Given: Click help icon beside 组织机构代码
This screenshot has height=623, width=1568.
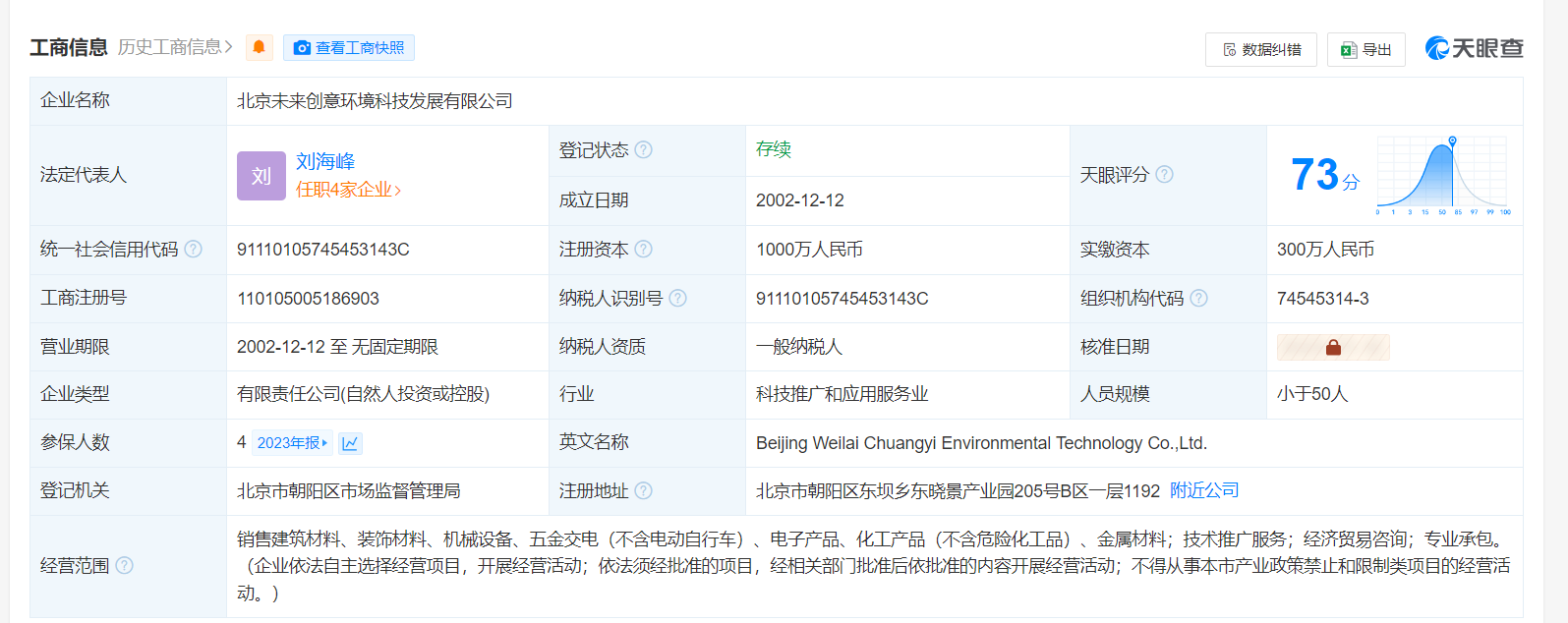Looking at the screenshot, I should click(x=1198, y=298).
